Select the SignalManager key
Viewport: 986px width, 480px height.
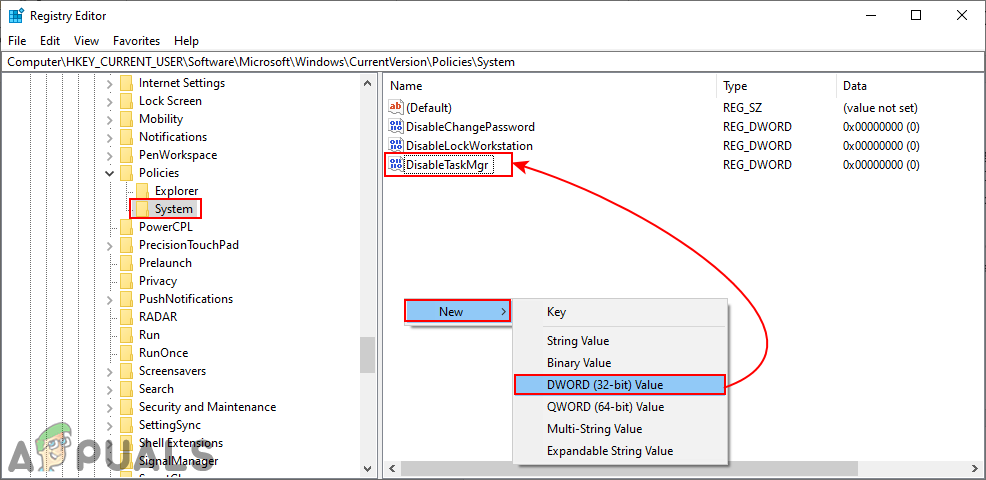click(x=178, y=461)
